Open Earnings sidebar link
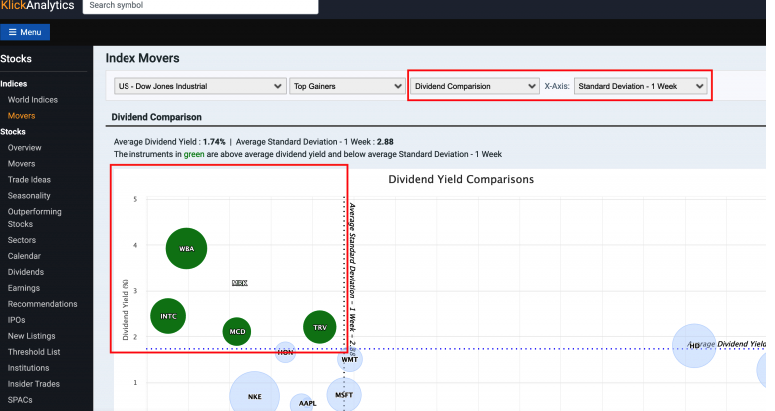This screenshot has width=775, height=411. pyautogui.click(x=24, y=288)
